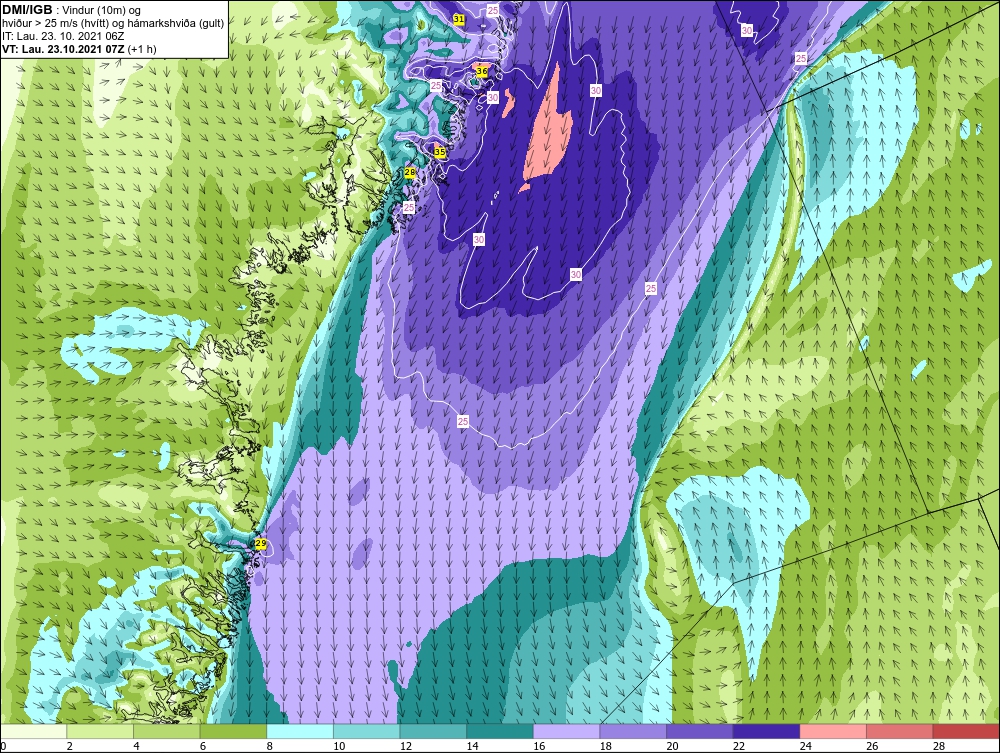Click the legend tick label 0
Image resolution: width=1000 pixels, height=753 pixels.
(4, 746)
